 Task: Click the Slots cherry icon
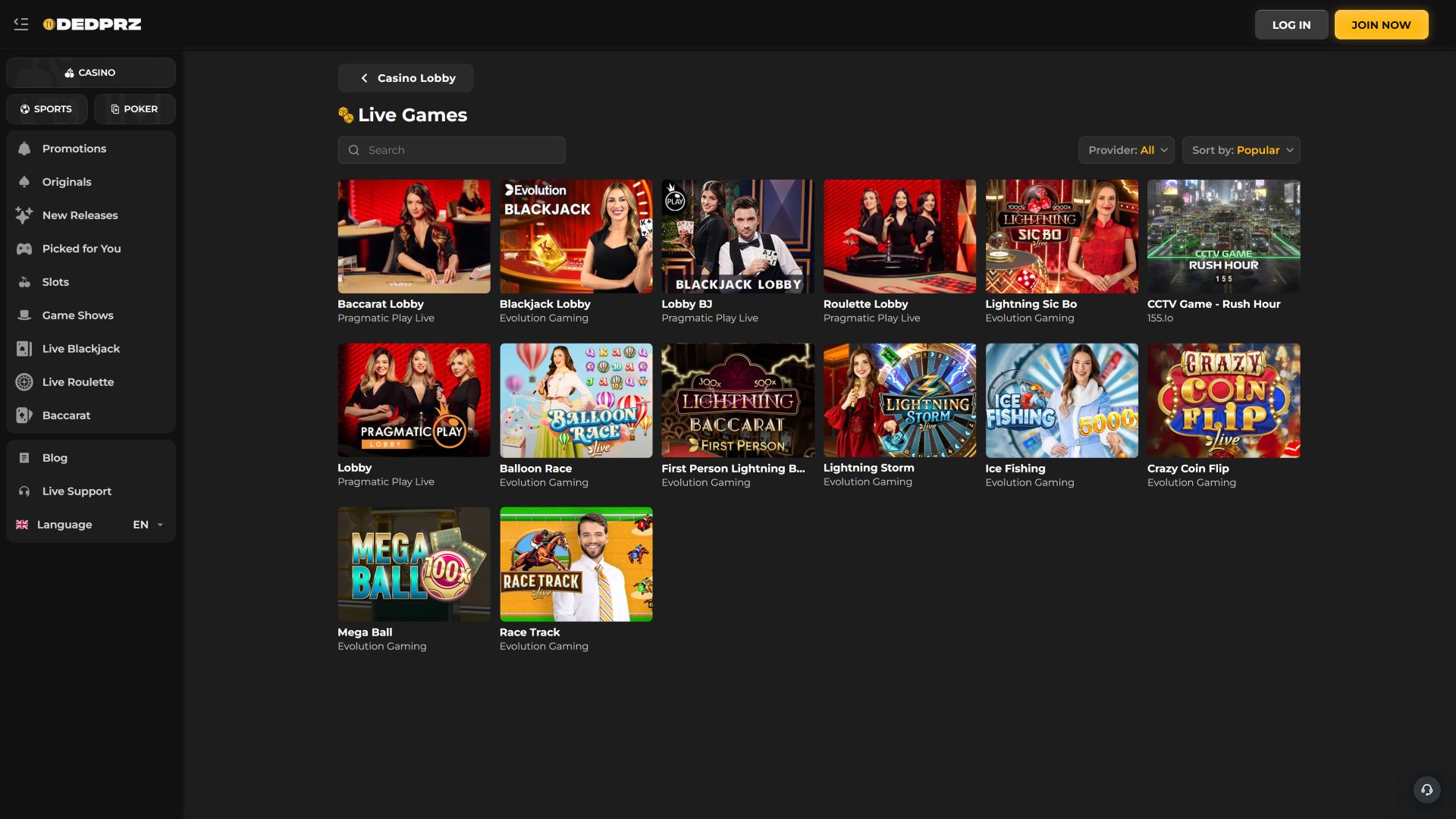tap(24, 282)
